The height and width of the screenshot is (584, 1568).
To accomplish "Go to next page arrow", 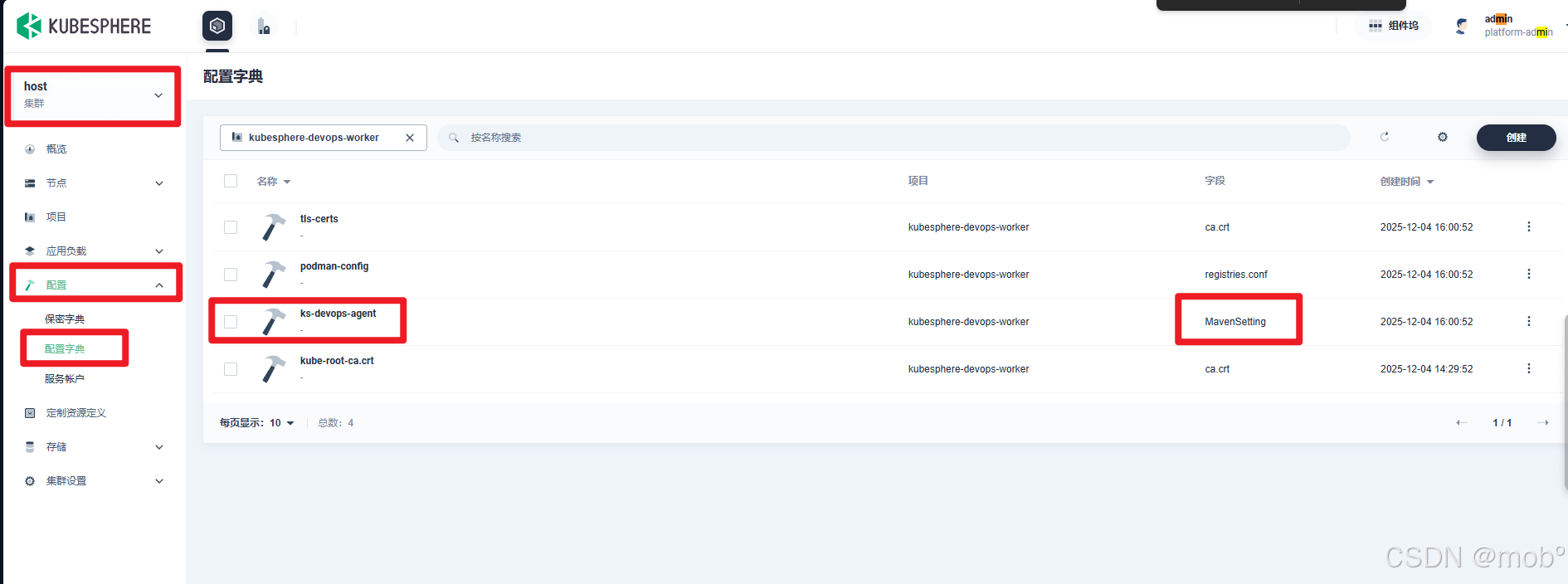I will [x=1543, y=423].
